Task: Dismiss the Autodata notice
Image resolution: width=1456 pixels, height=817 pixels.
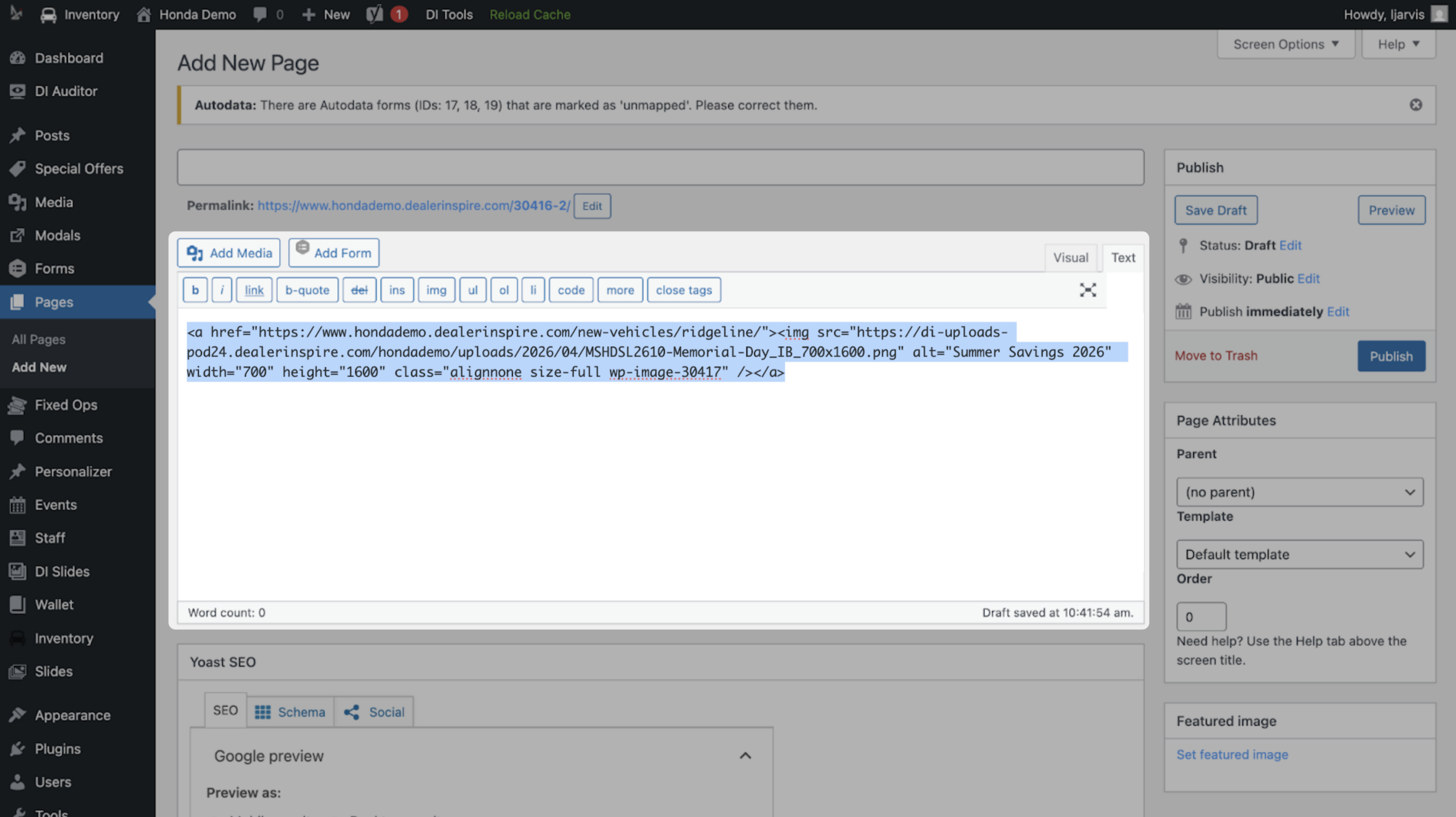Action: [1416, 105]
